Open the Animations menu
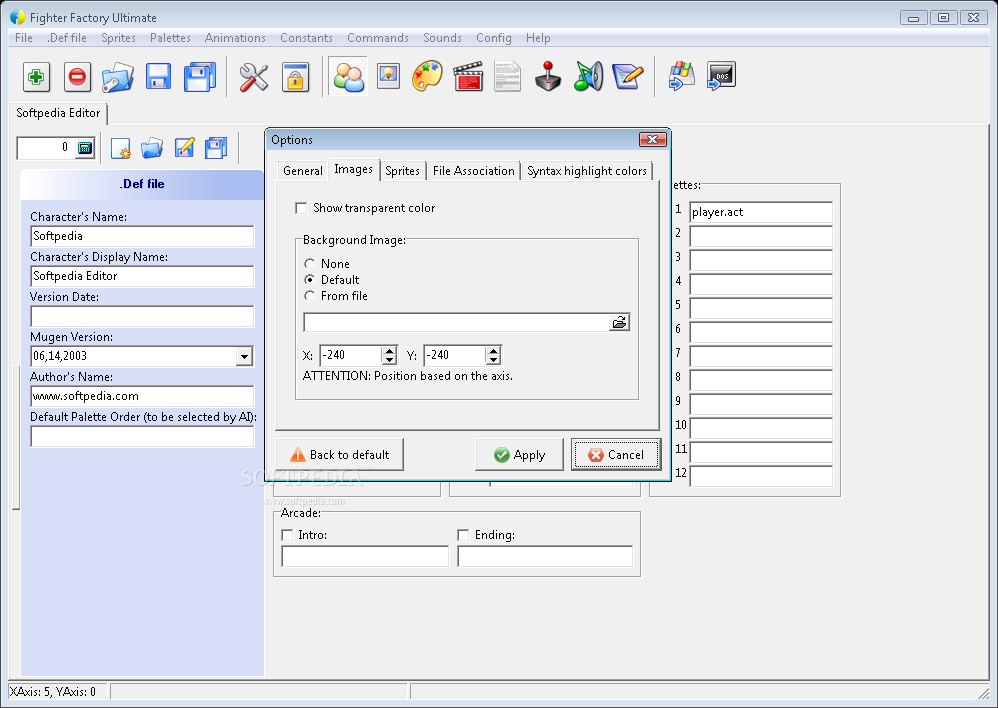The height and width of the screenshot is (708, 998). tap(235, 38)
